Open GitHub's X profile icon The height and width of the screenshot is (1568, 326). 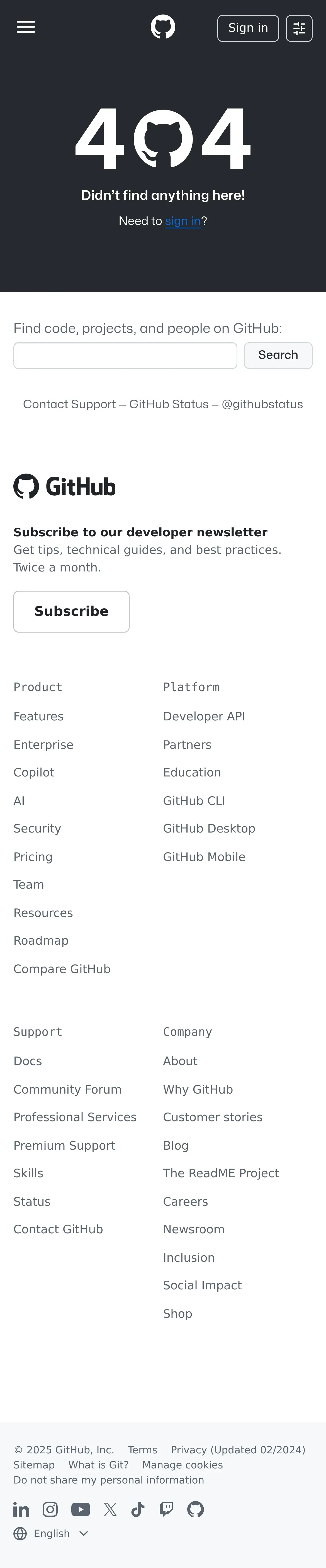coord(110,1509)
